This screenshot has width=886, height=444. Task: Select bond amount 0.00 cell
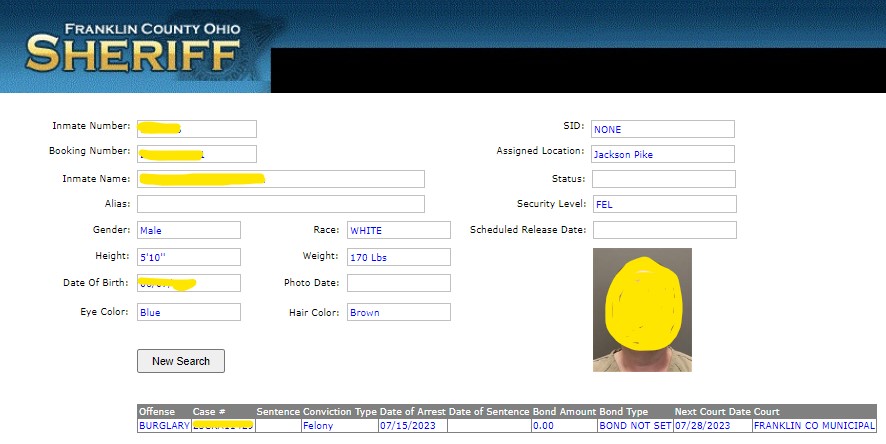click(564, 425)
